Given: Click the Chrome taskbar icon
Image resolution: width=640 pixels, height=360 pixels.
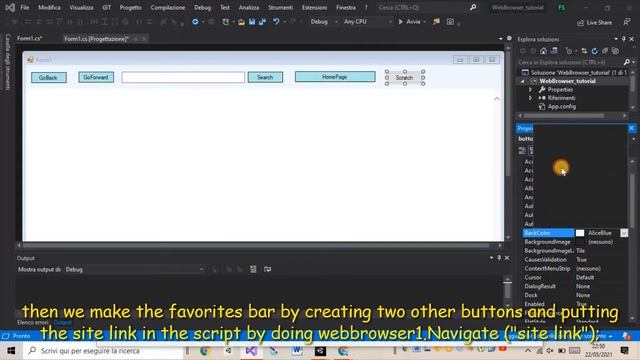Looking at the screenshot, I should [x=205, y=351].
